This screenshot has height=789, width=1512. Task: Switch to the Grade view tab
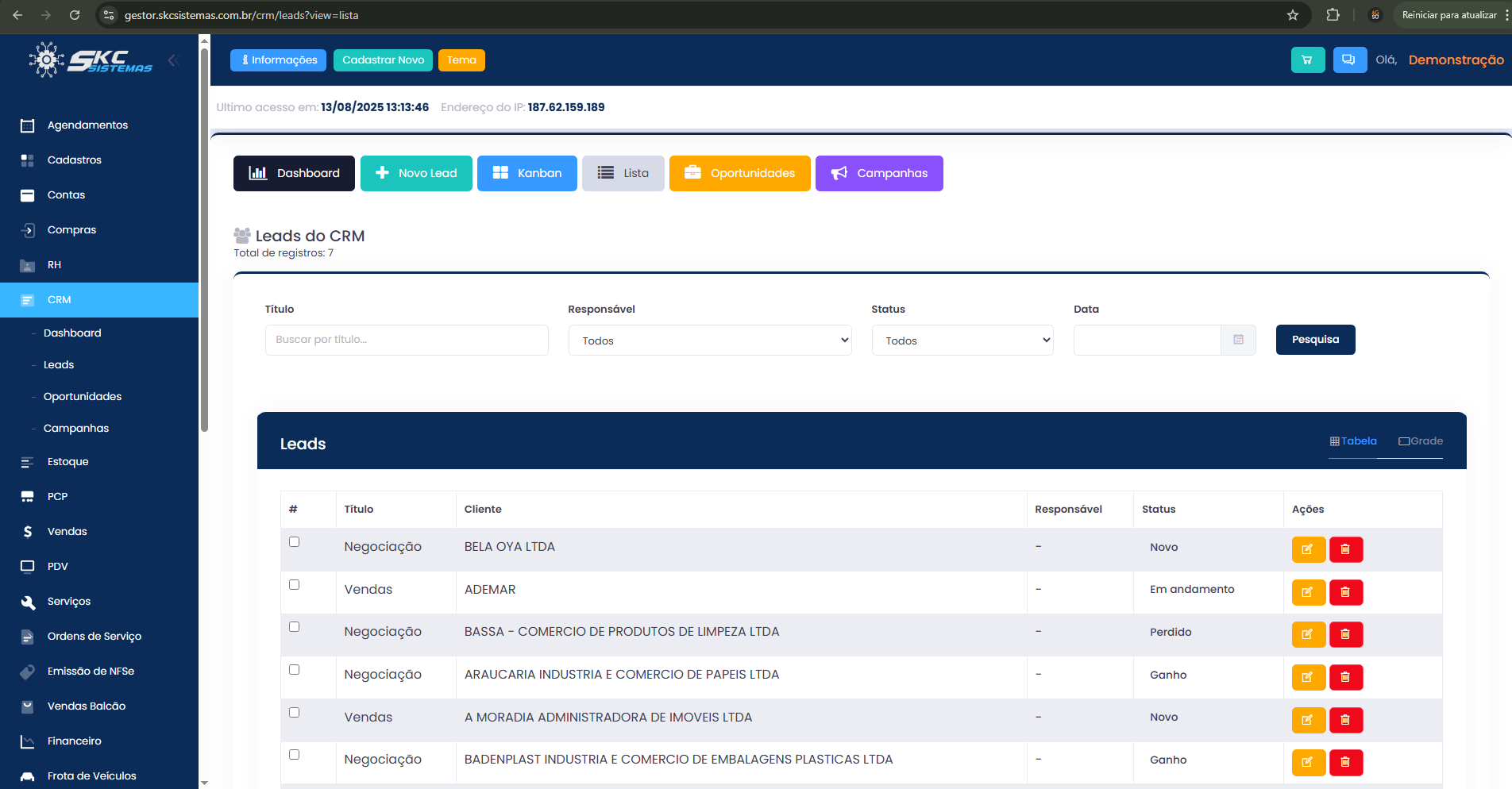tap(1421, 441)
